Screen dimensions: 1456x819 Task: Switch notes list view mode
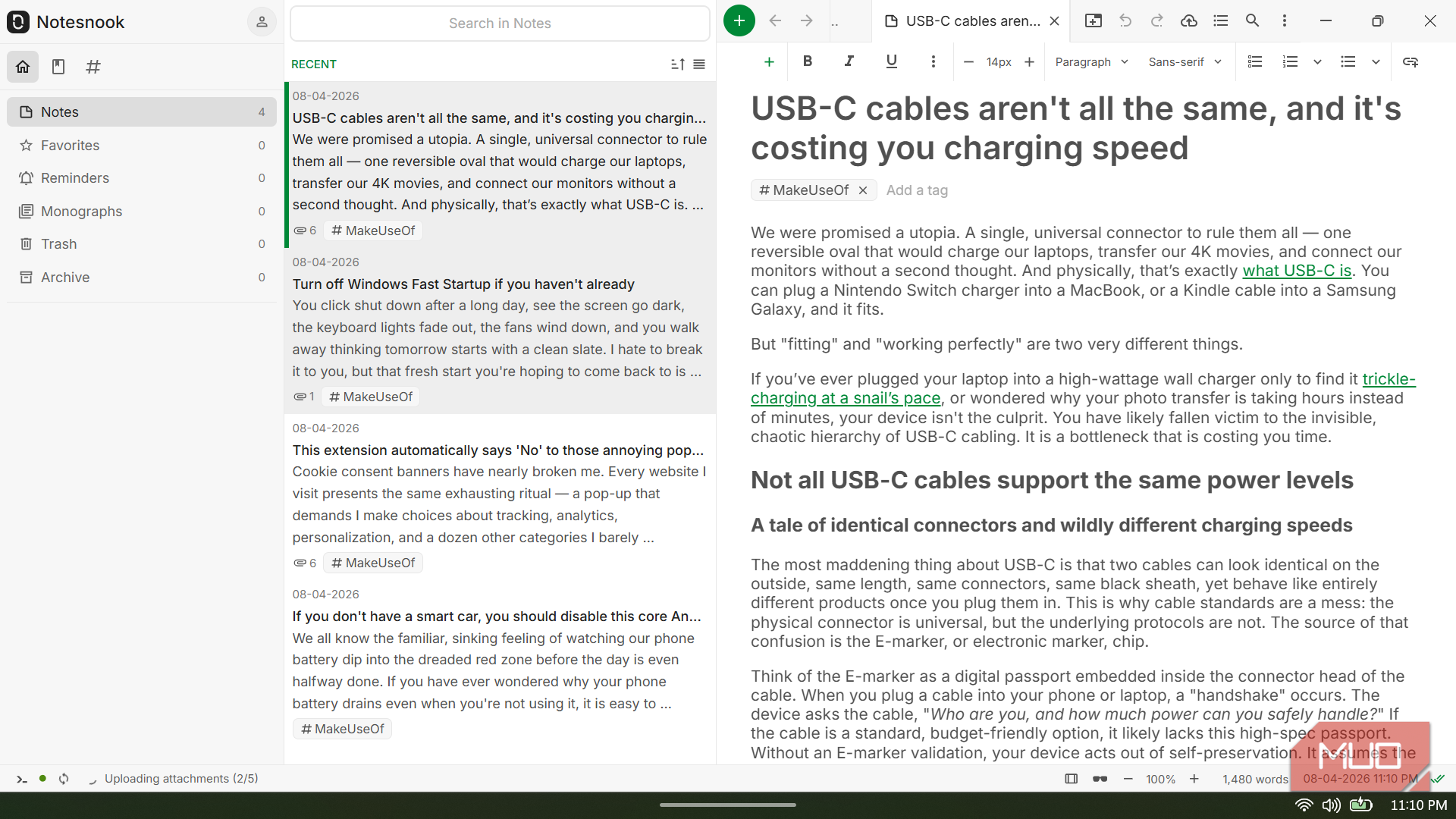699,64
